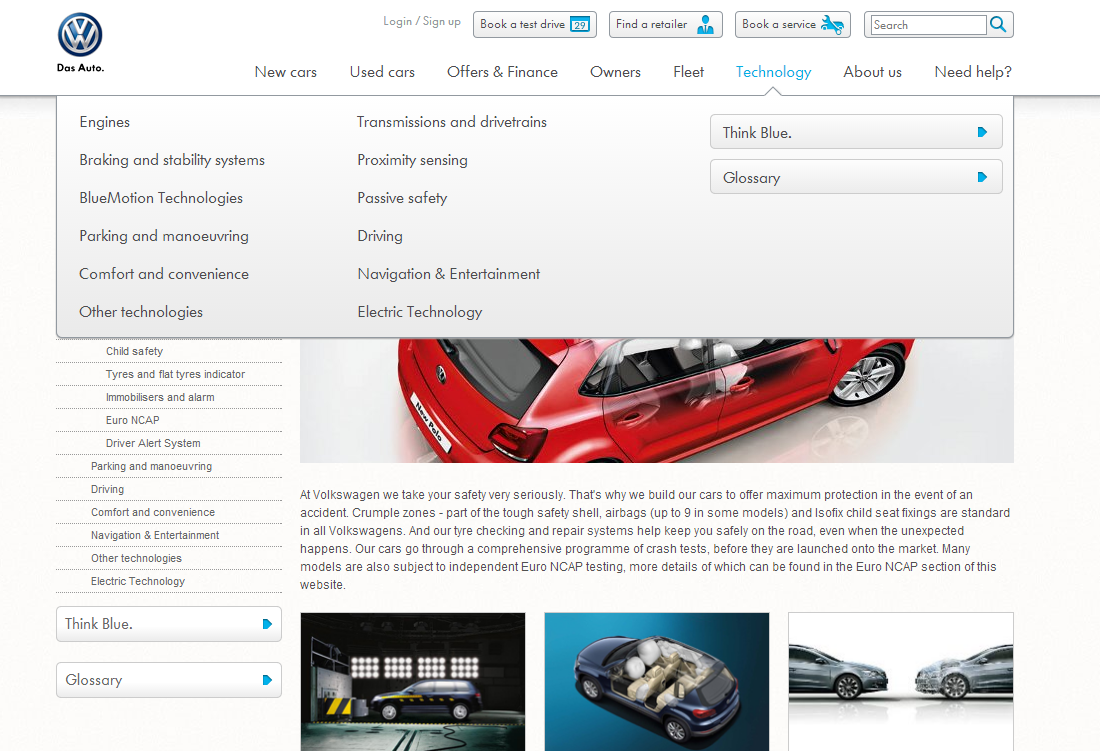The width and height of the screenshot is (1100, 751).
Task: Select Other technologies in the dropdown
Action: [x=141, y=312]
